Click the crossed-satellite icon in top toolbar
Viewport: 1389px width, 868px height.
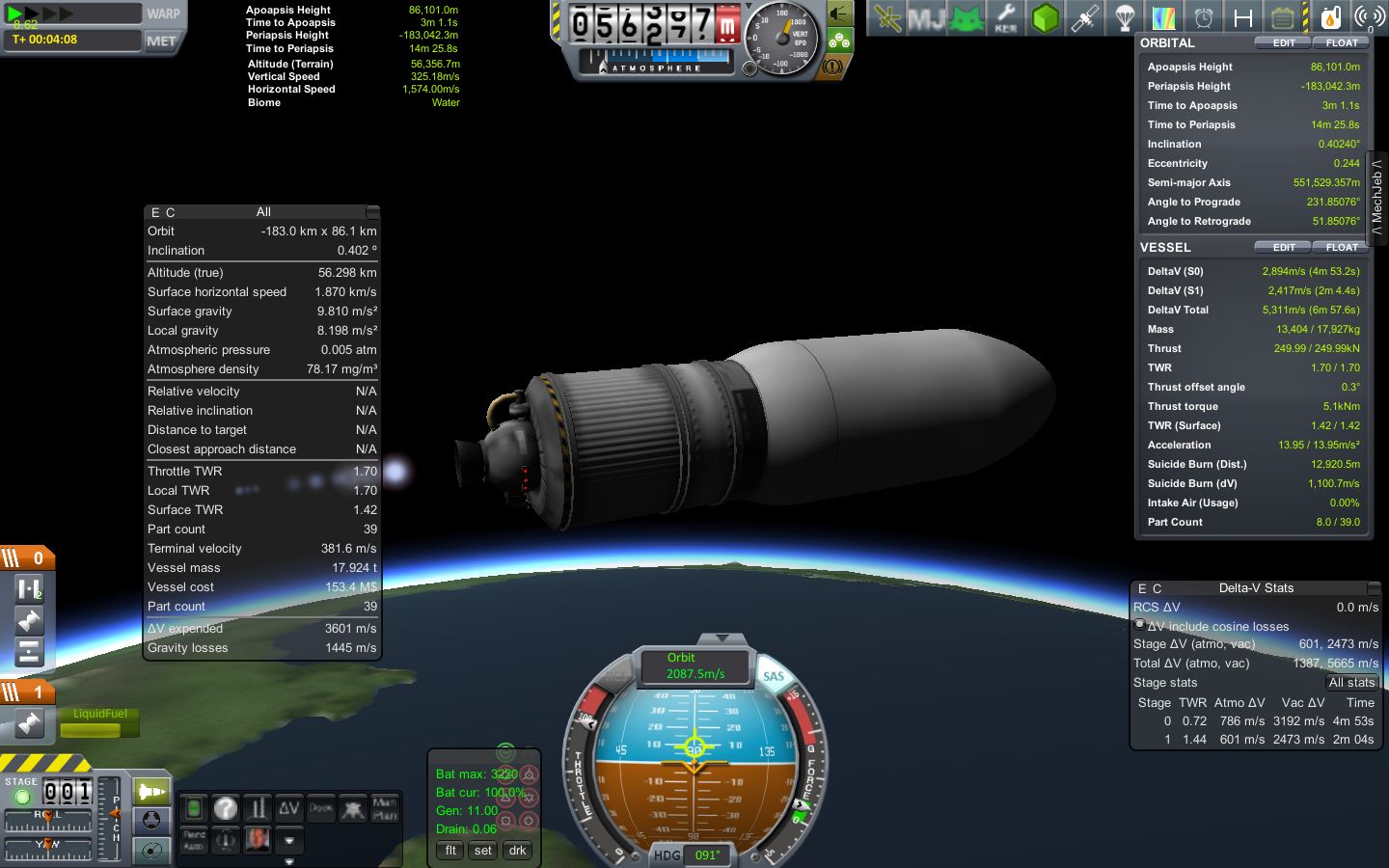887,17
